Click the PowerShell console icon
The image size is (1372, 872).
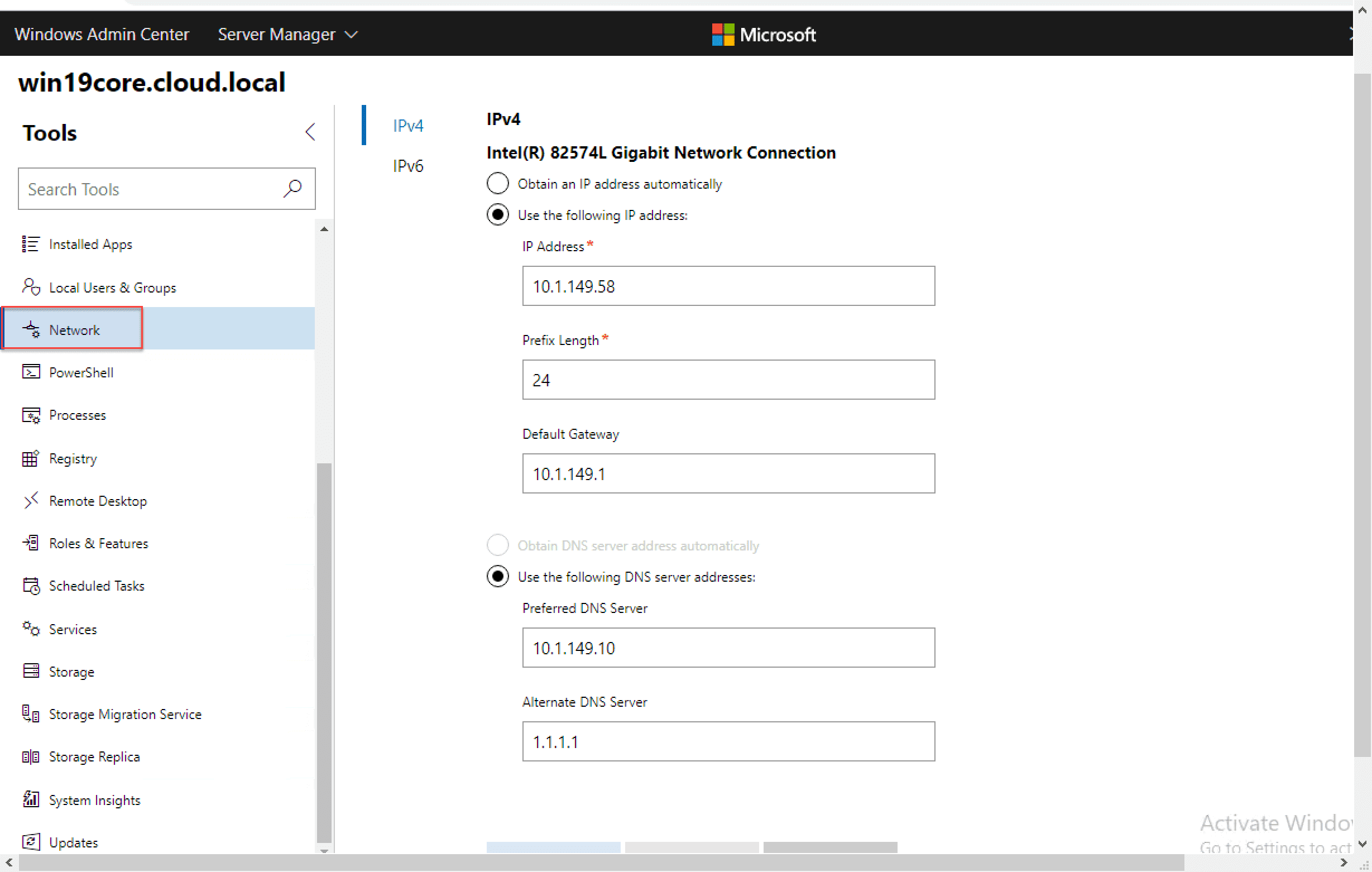[30, 372]
